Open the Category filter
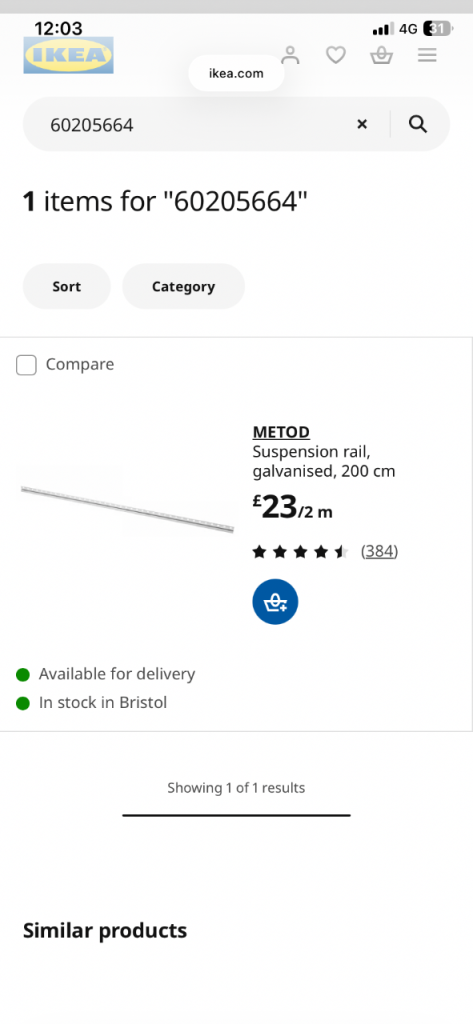Viewport: 473px width, 1024px height. click(x=184, y=287)
